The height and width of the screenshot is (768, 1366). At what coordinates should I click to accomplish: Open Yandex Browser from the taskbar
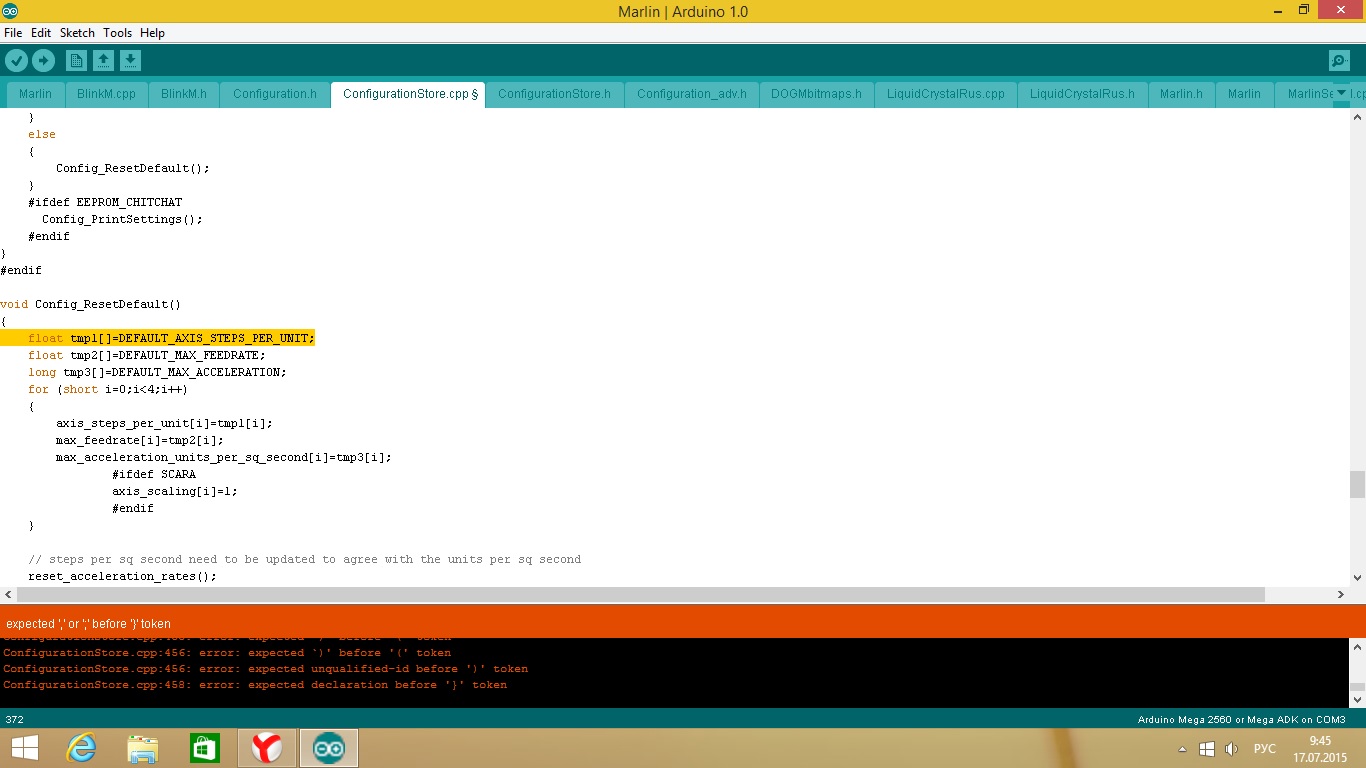266,748
